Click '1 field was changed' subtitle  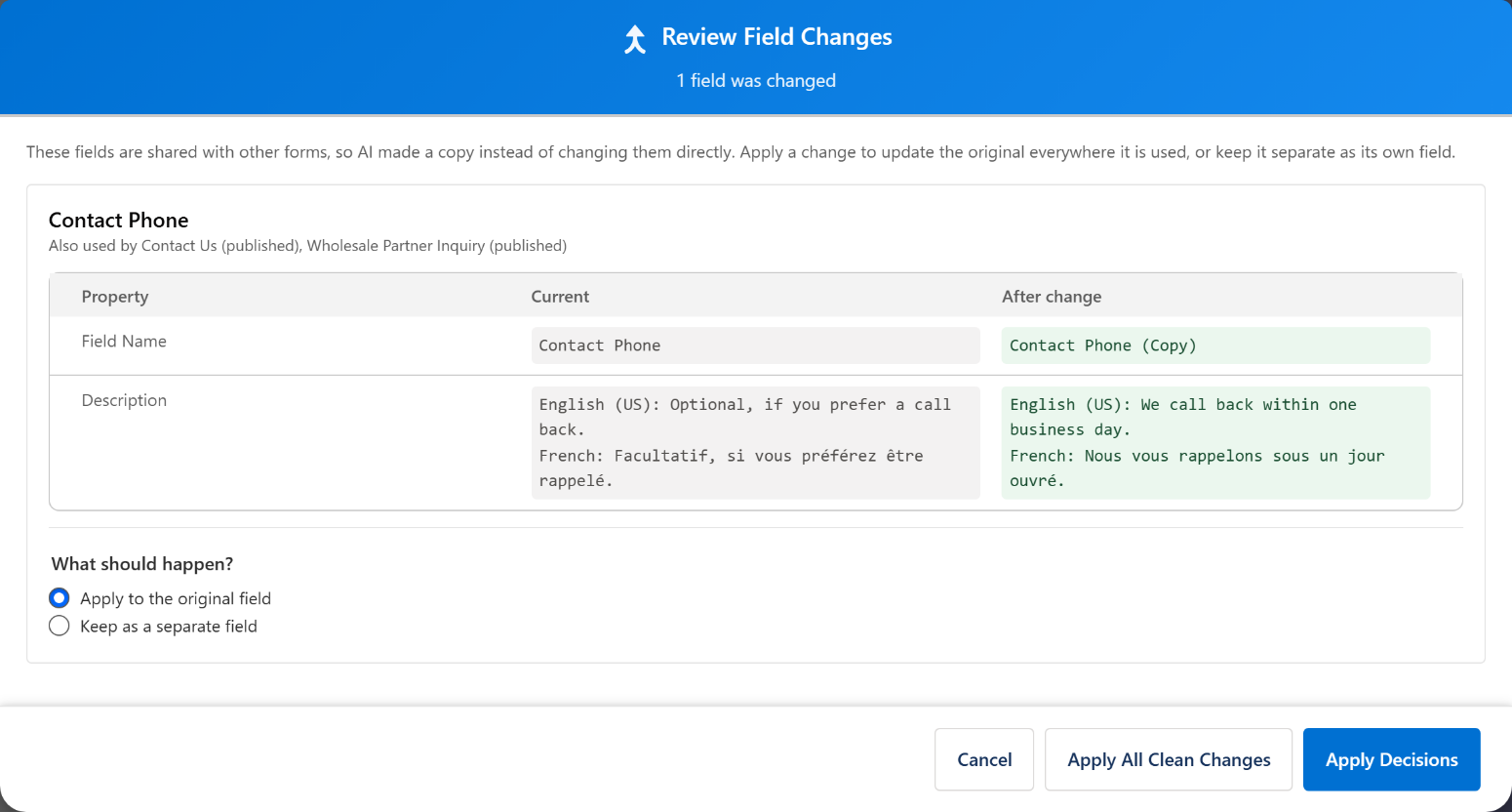756,81
